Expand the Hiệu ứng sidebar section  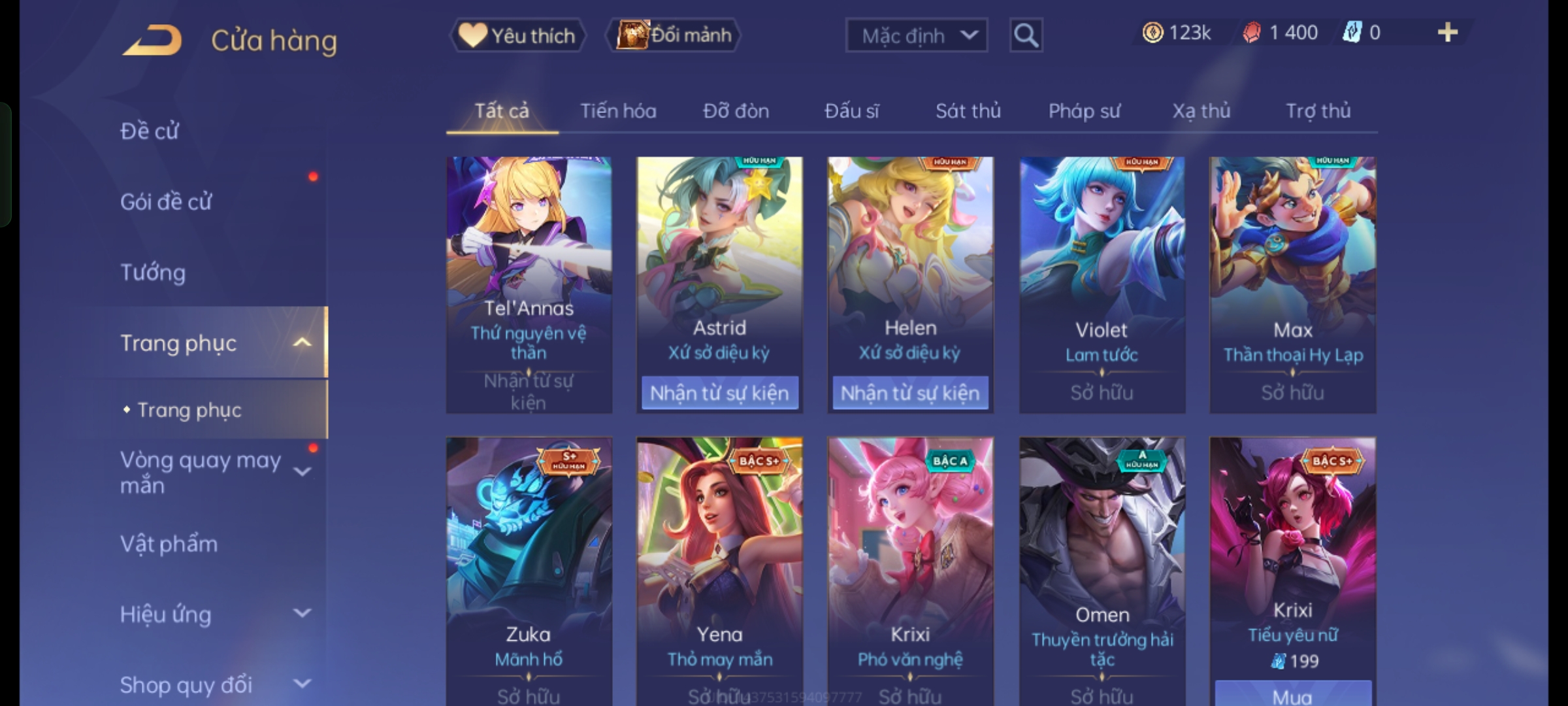coord(302,613)
